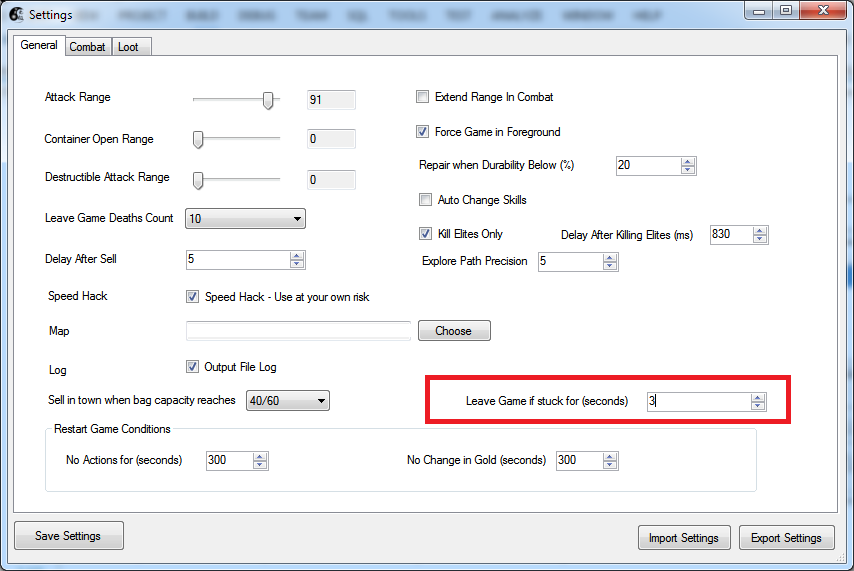Close the Settings window
Image resolution: width=854 pixels, height=571 pixels.
824,10
